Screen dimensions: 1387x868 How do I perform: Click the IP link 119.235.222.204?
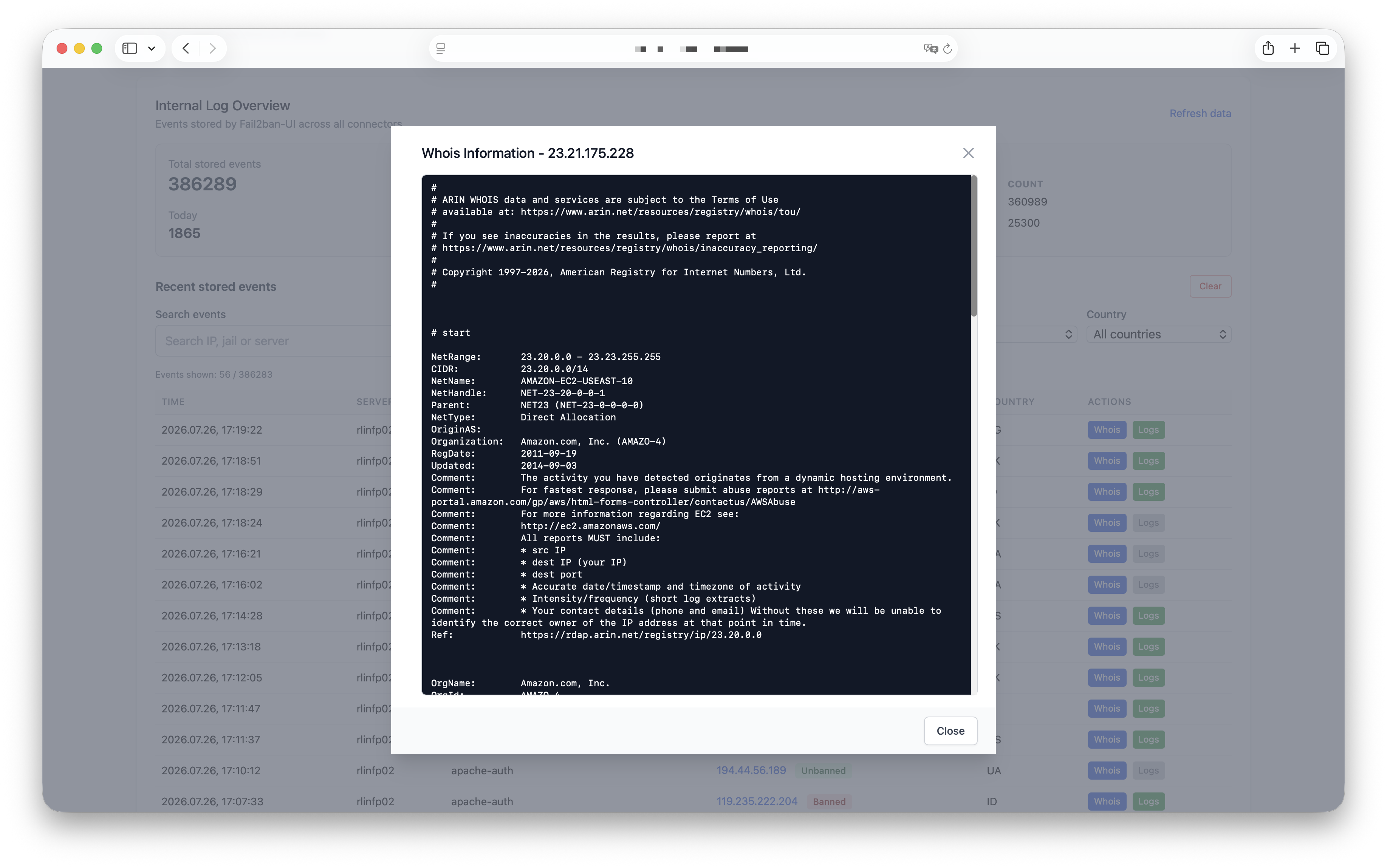pyautogui.click(x=757, y=802)
